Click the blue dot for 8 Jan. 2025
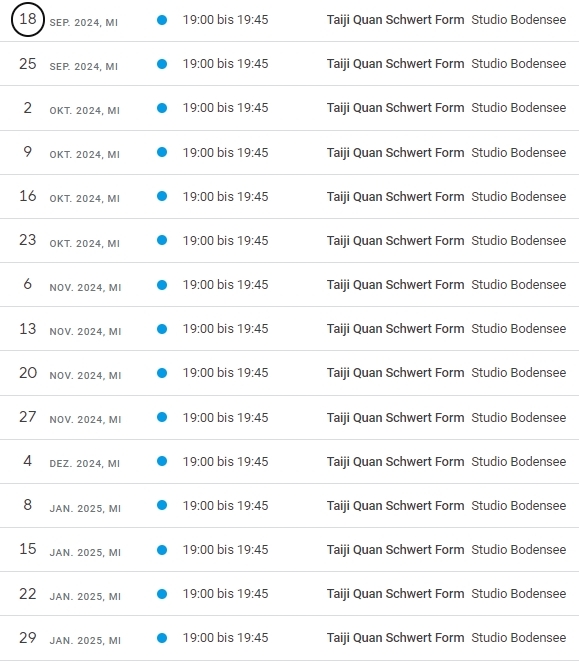The width and height of the screenshot is (579, 665). (x=162, y=506)
